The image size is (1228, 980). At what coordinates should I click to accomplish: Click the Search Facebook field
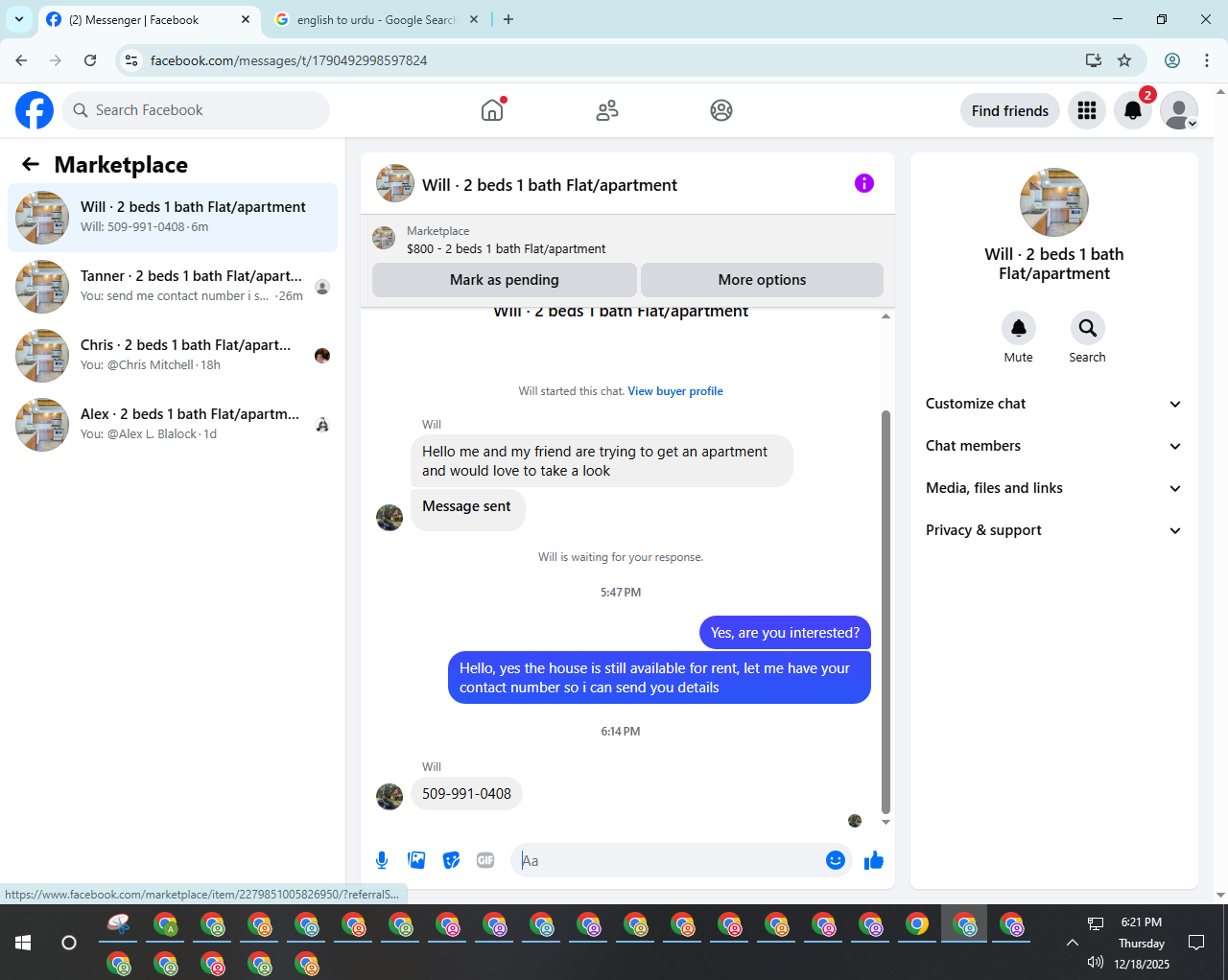pos(196,110)
